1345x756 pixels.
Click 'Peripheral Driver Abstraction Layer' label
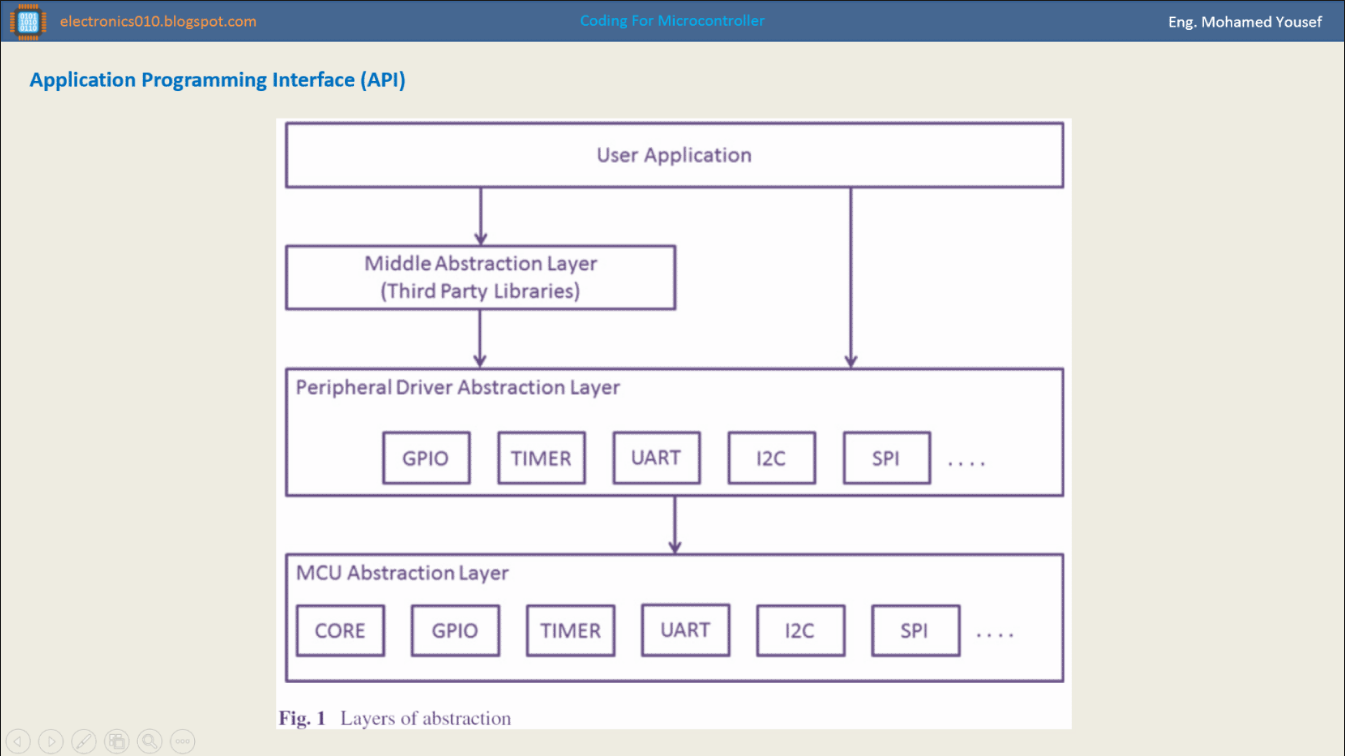click(x=458, y=387)
